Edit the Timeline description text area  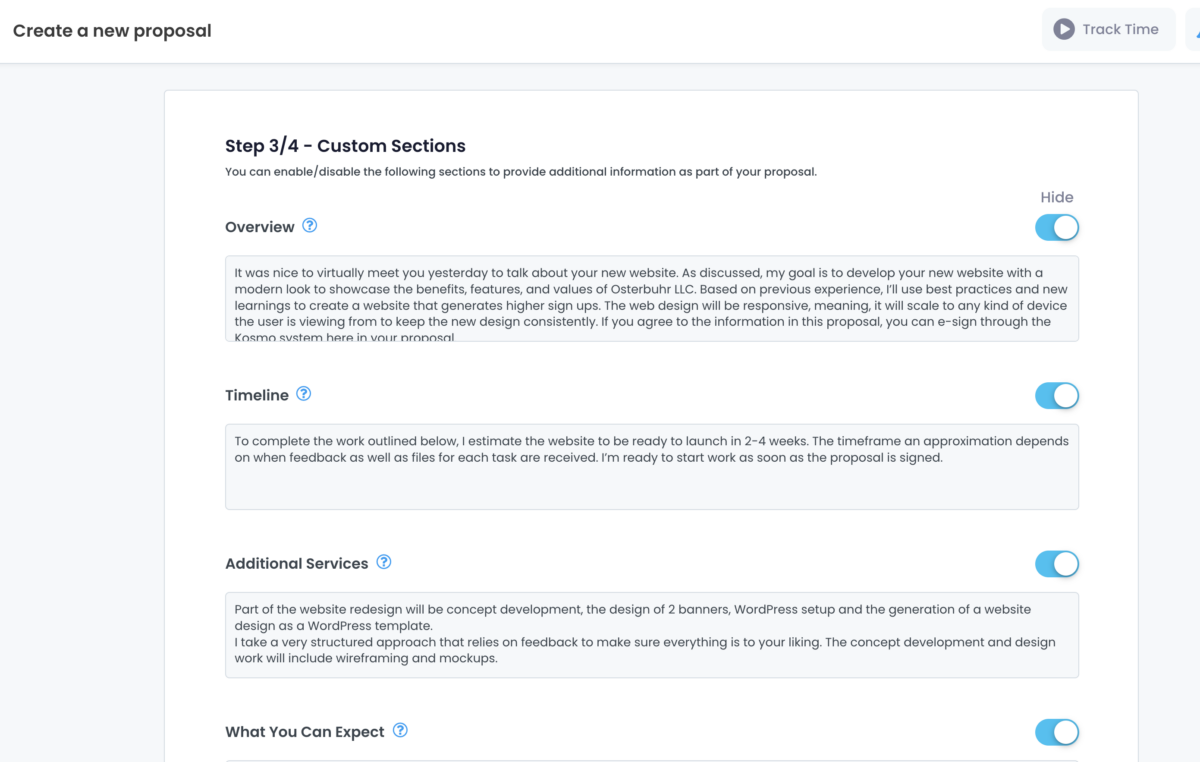(x=651, y=466)
